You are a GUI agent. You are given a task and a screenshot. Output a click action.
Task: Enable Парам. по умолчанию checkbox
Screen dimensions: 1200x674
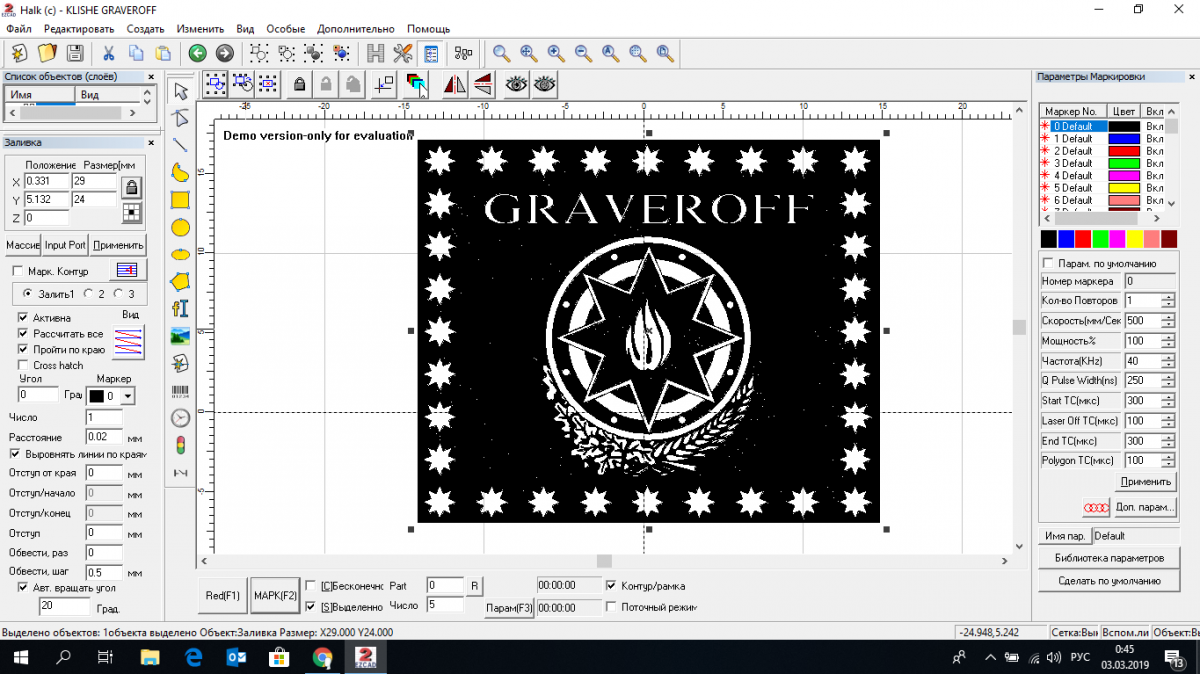pyautogui.click(x=1048, y=263)
